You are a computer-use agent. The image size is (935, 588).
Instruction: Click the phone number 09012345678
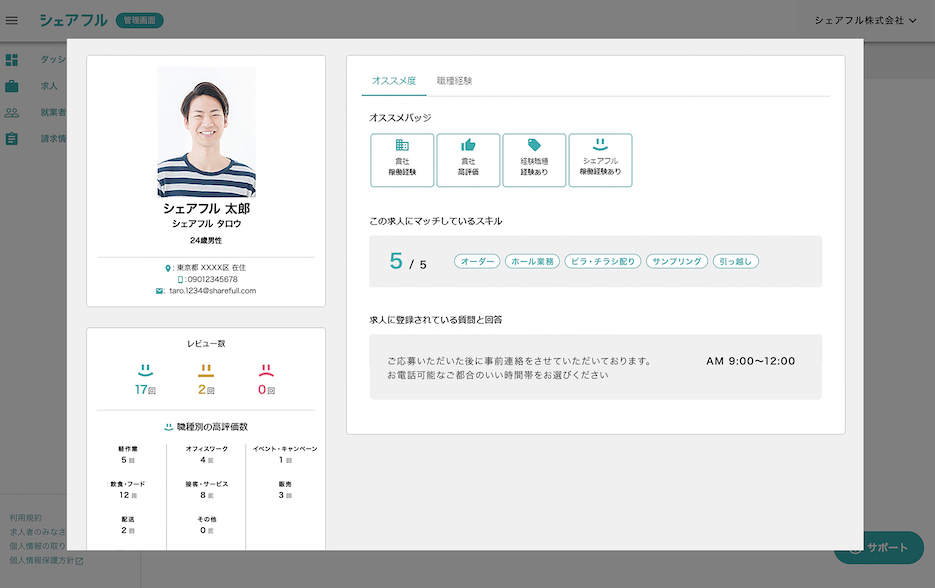pos(213,279)
